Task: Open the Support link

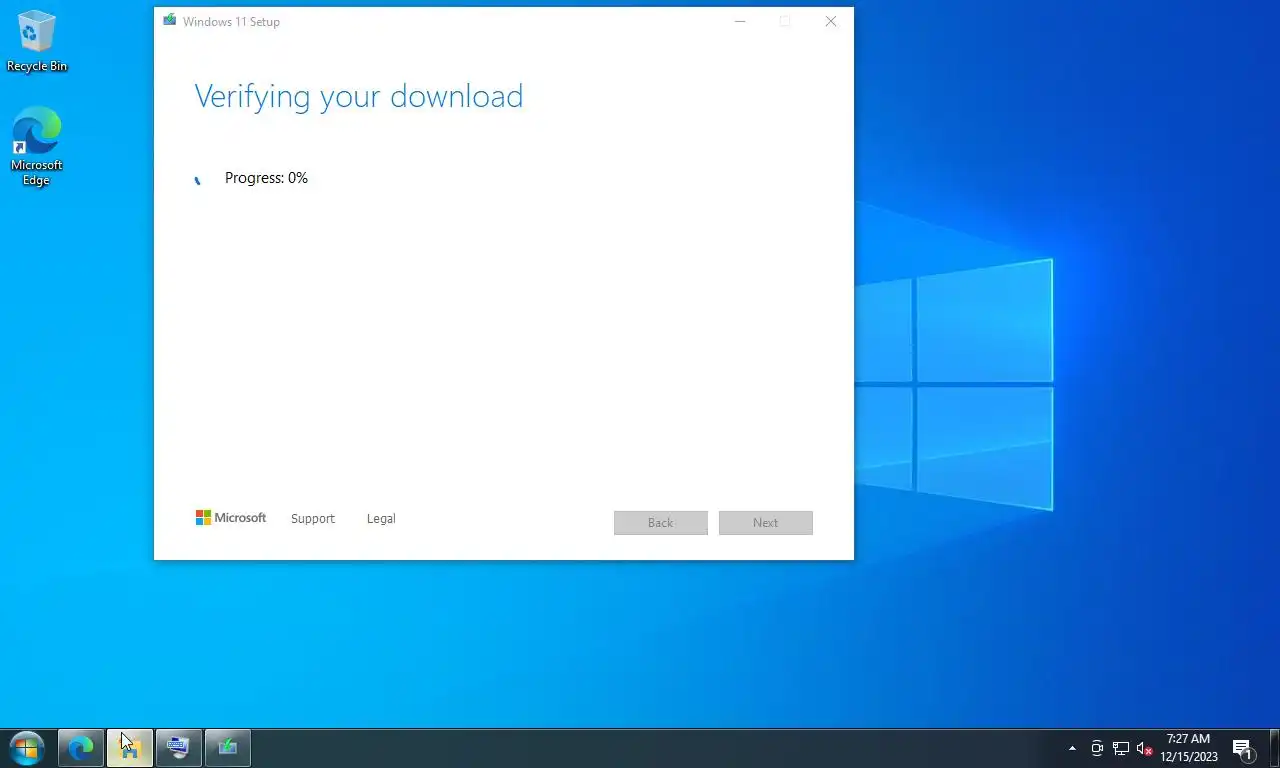Action: click(x=313, y=518)
